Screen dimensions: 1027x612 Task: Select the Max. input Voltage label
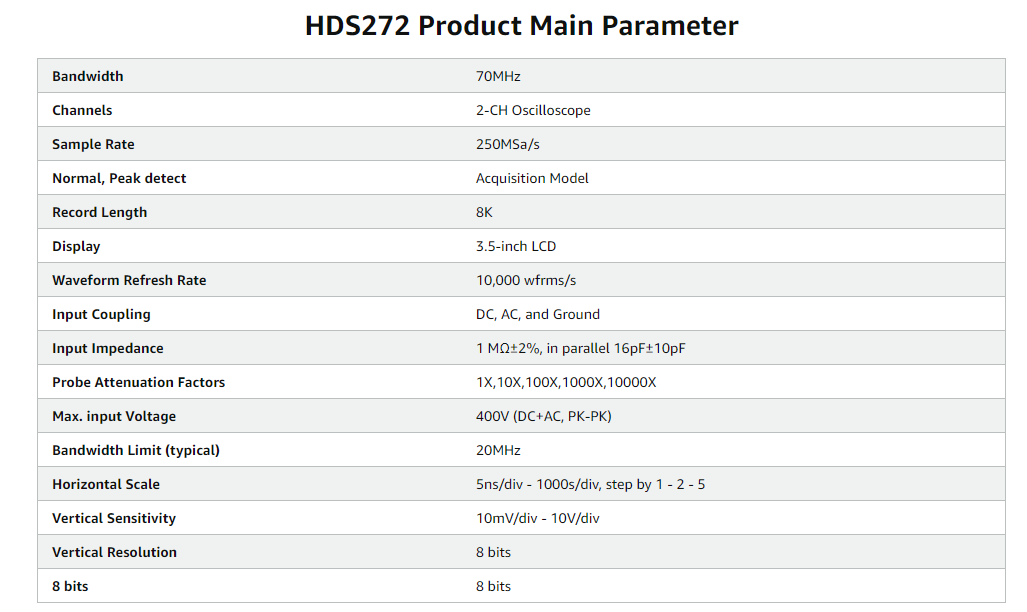click(113, 416)
